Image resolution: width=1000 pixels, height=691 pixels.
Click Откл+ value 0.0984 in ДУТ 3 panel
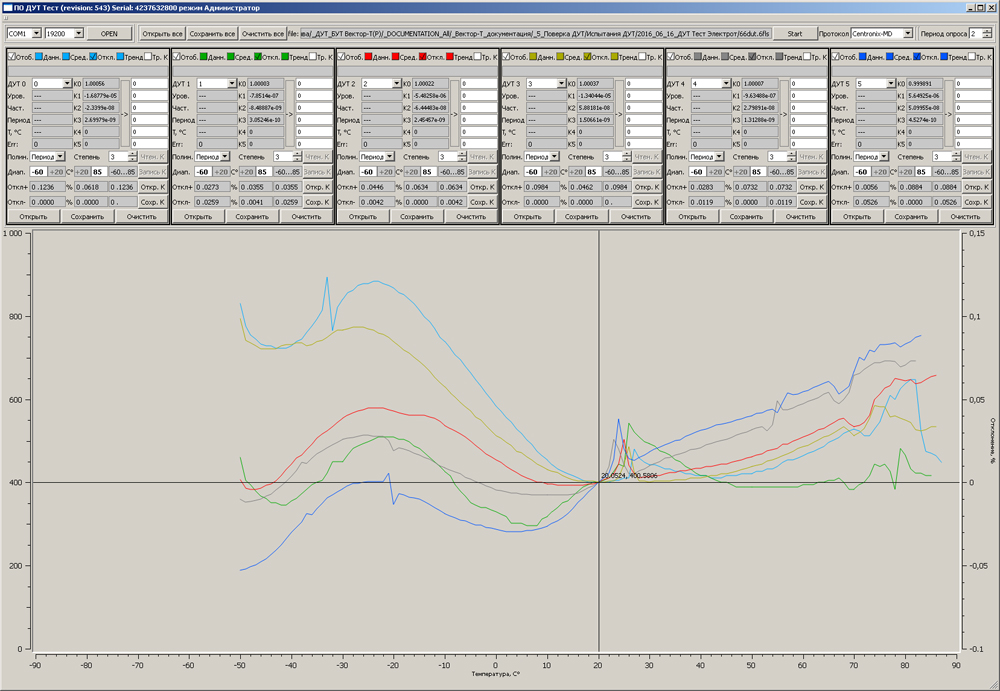pyautogui.click(x=541, y=187)
